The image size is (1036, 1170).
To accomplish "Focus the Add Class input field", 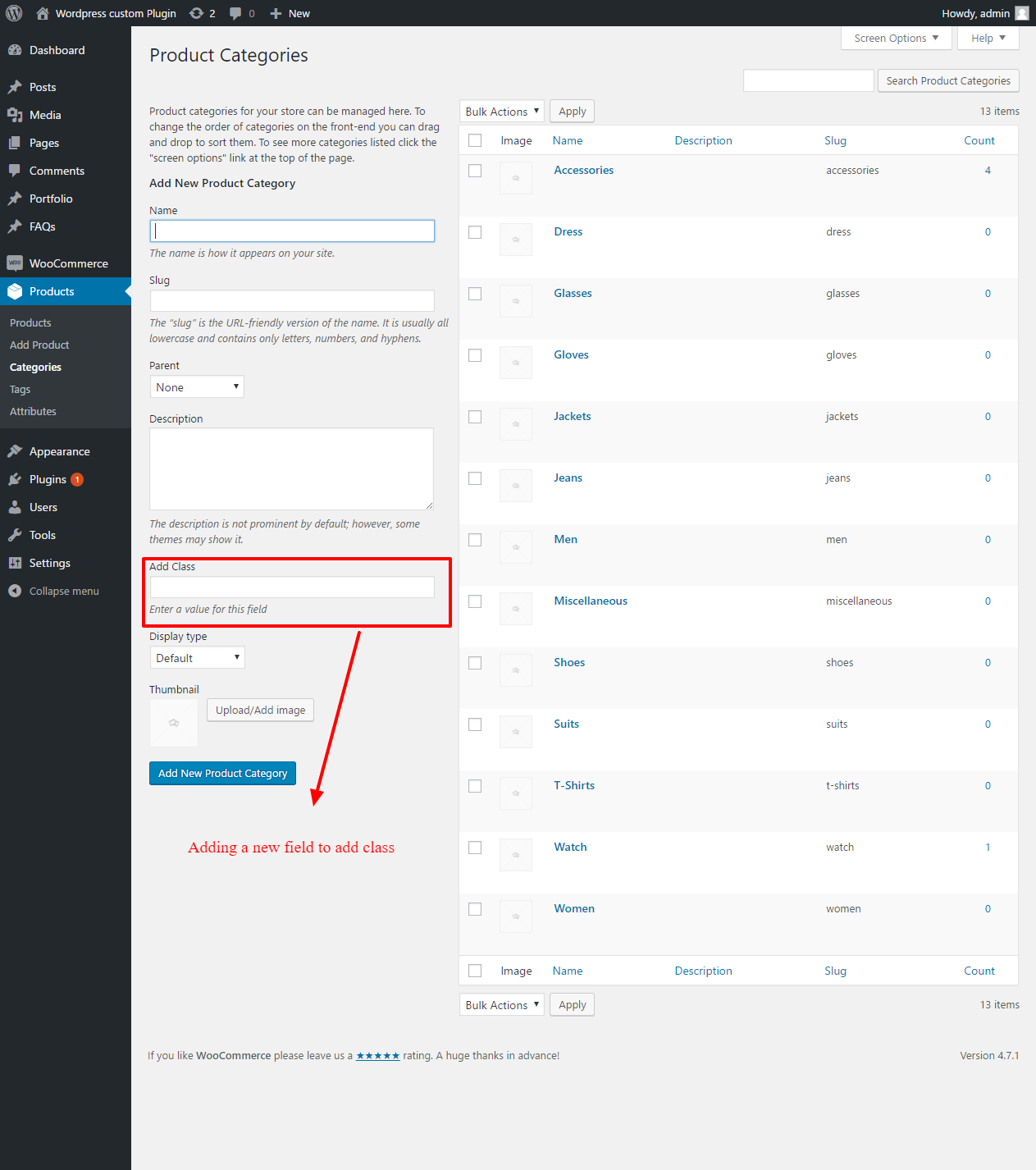I will (x=292, y=587).
